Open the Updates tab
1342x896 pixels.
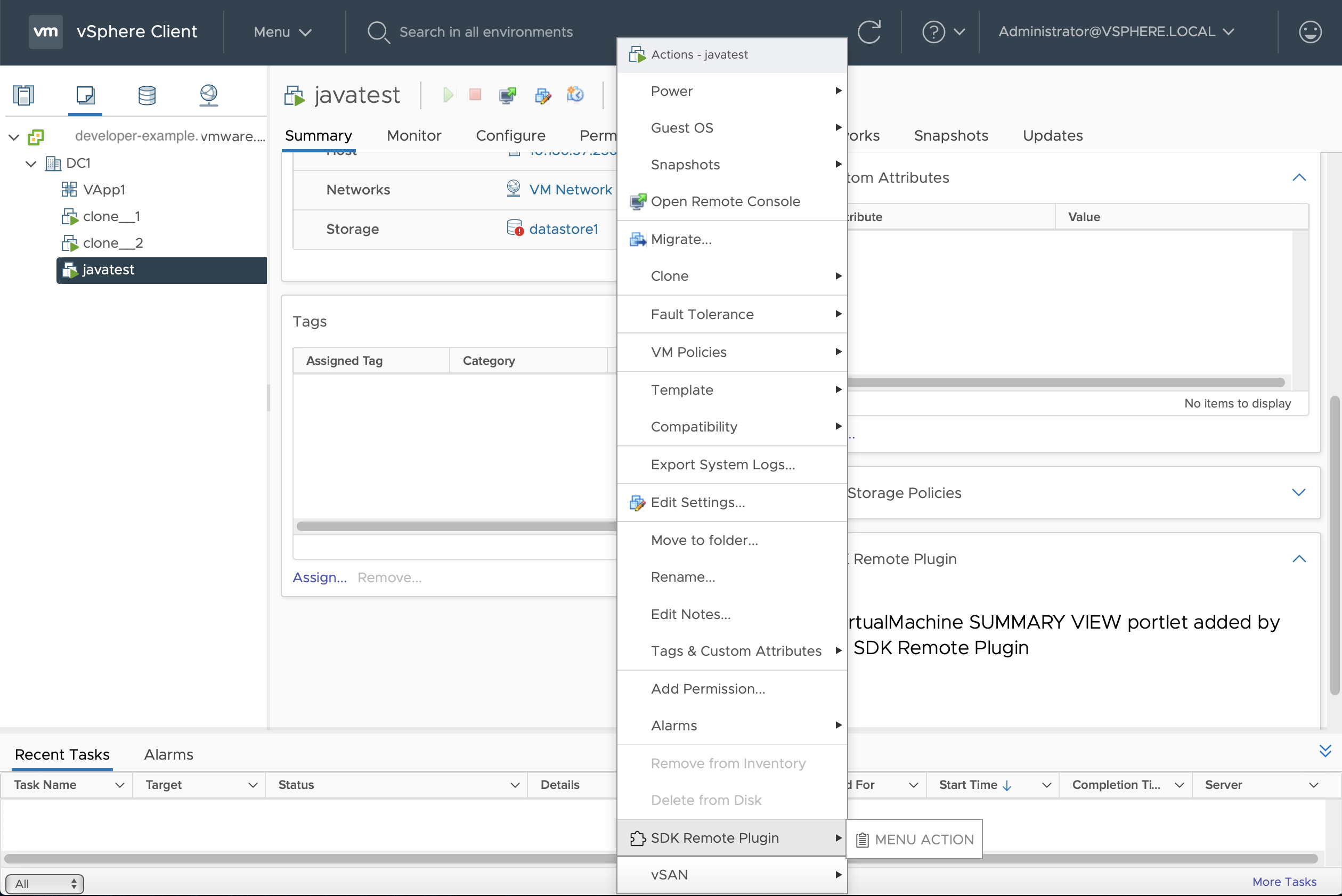click(1052, 135)
